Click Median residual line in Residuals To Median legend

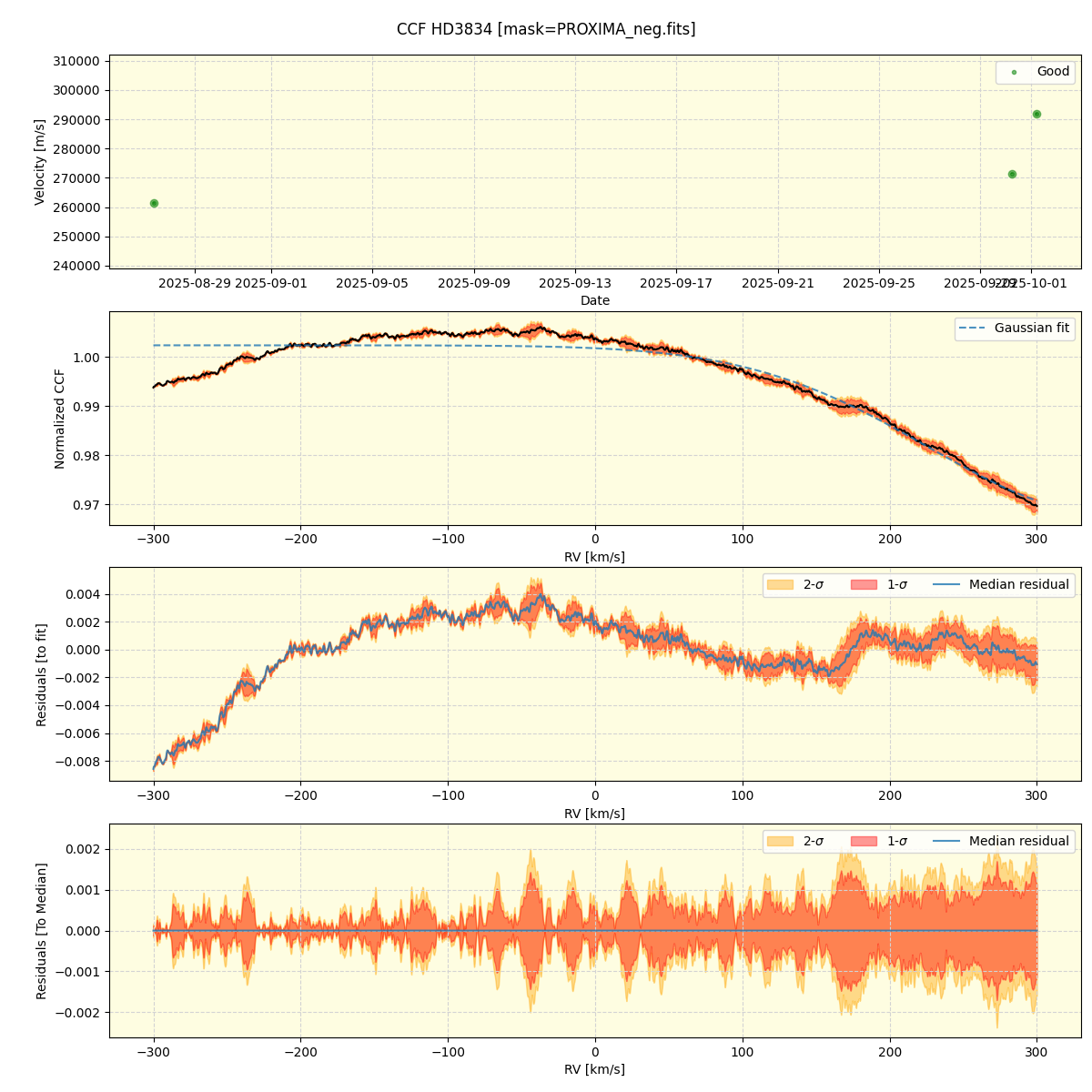coord(946,842)
